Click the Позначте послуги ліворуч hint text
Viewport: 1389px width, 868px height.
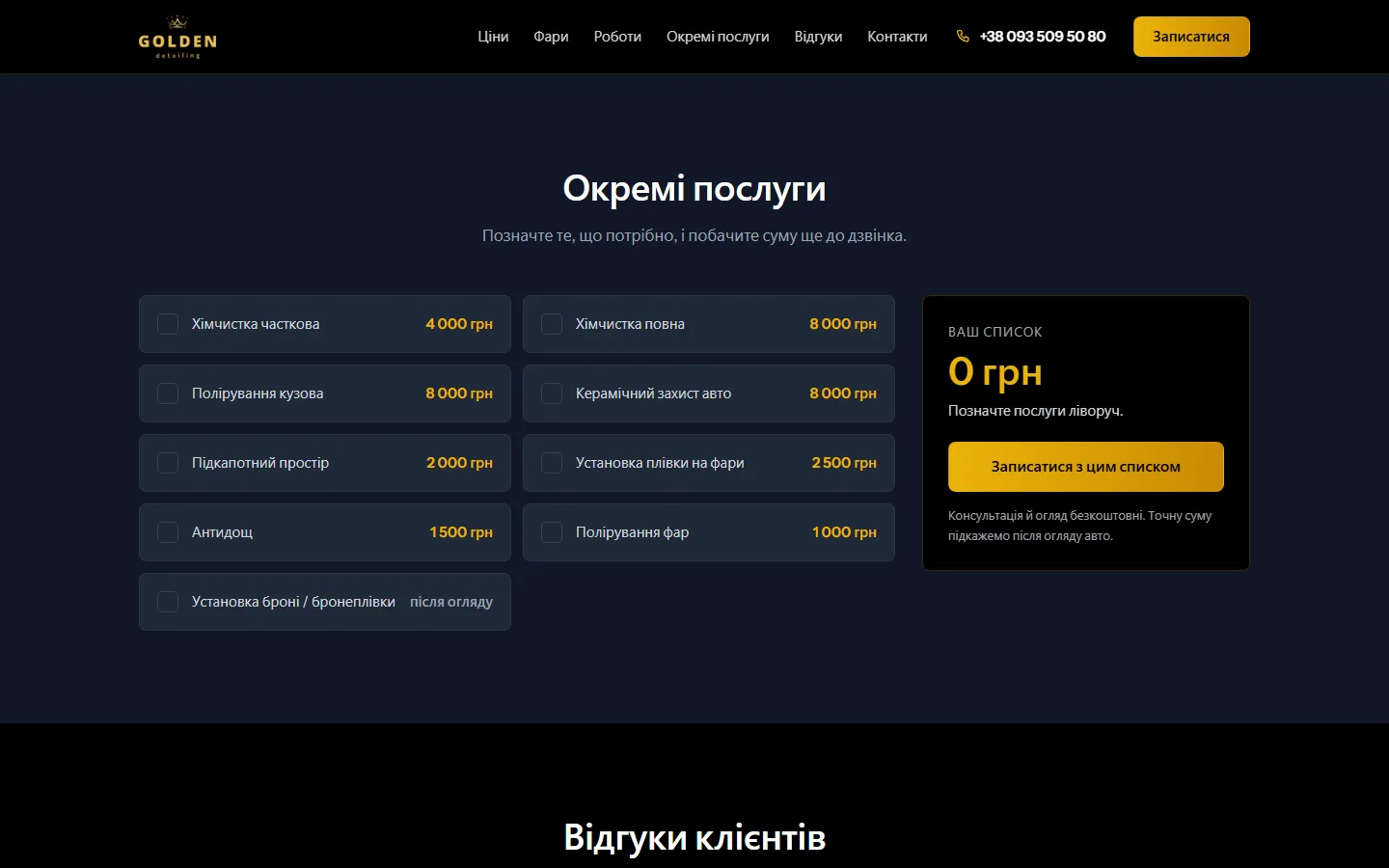[1036, 411]
